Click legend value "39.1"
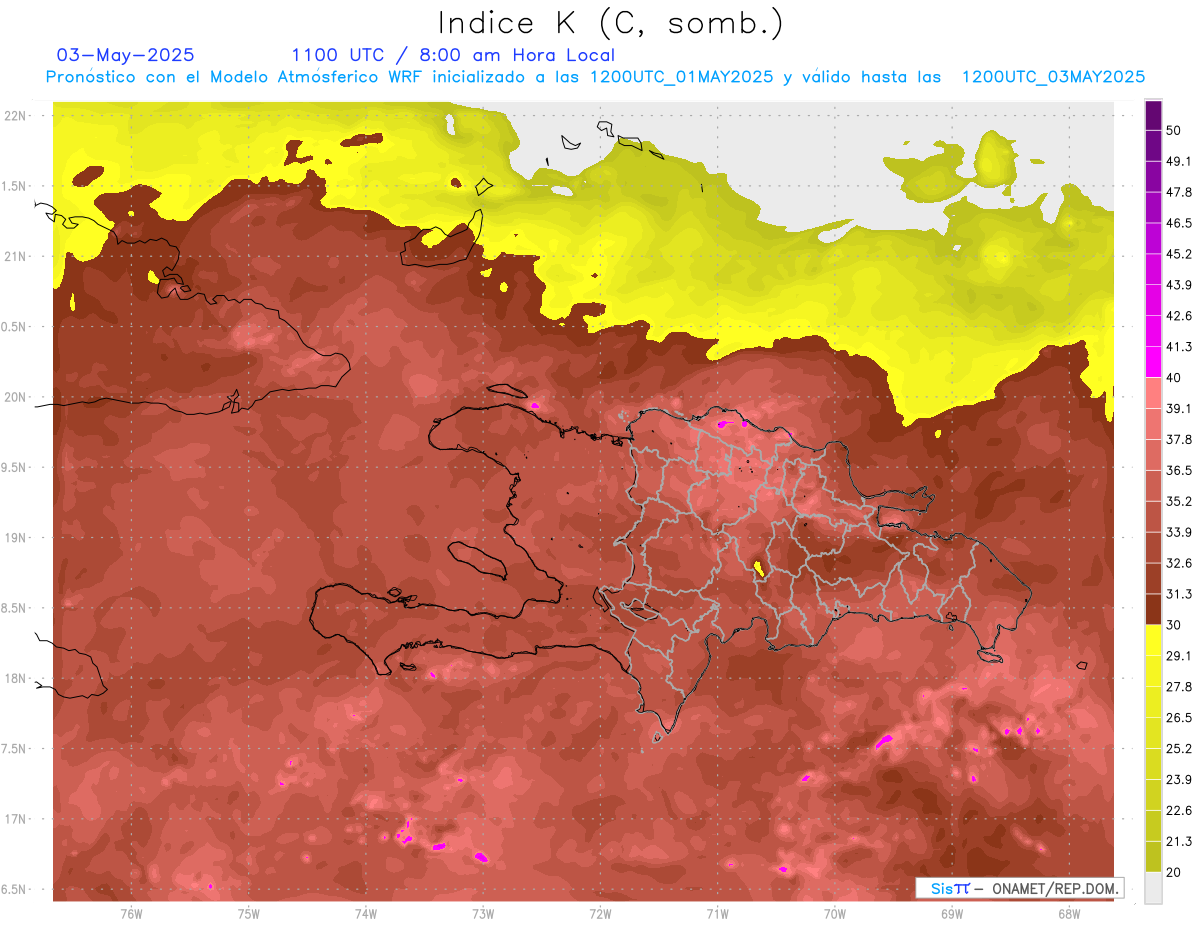 (x=1179, y=408)
